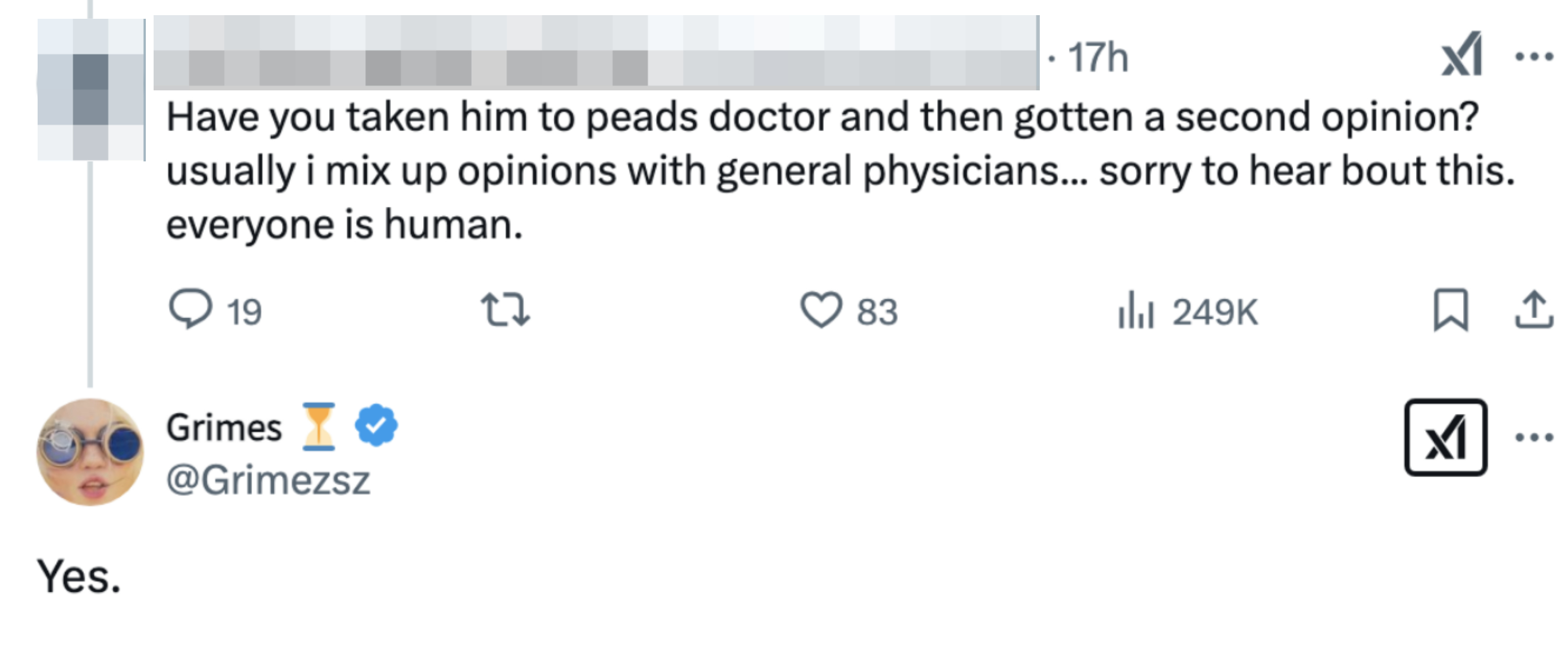The width and height of the screenshot is (1568, 656).
Task: Share the comment via the upload icon
Action: click(x=1534, y=310)
